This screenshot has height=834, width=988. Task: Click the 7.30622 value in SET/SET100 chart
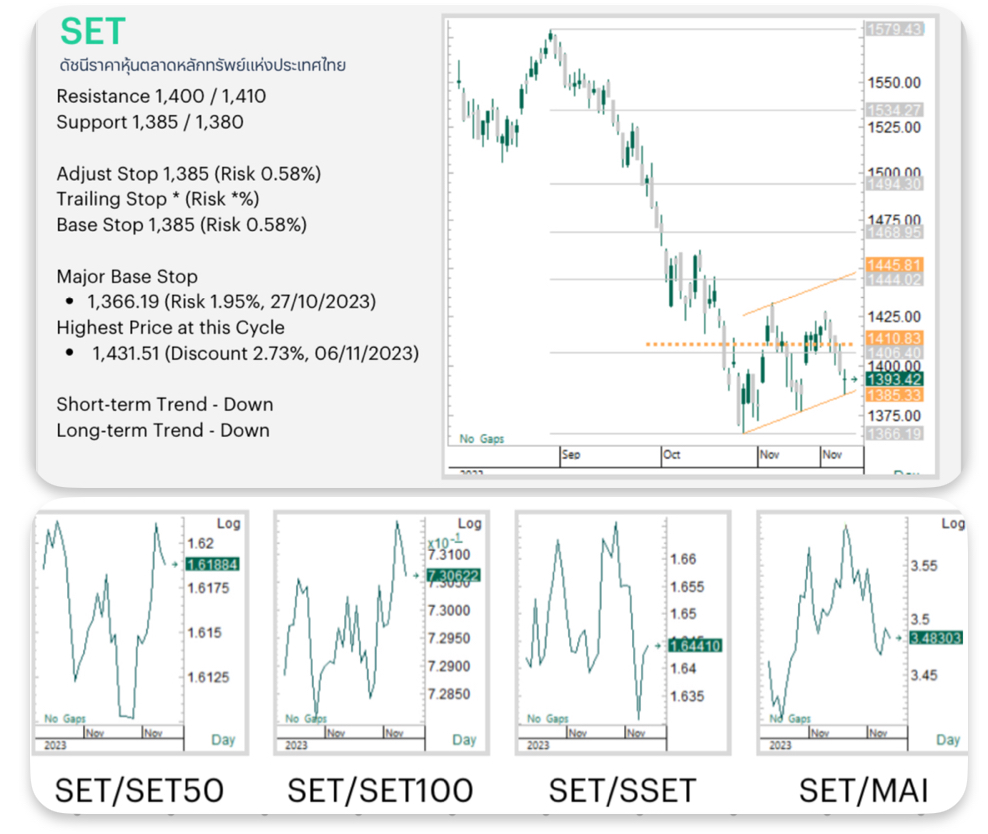click(454, 575)
